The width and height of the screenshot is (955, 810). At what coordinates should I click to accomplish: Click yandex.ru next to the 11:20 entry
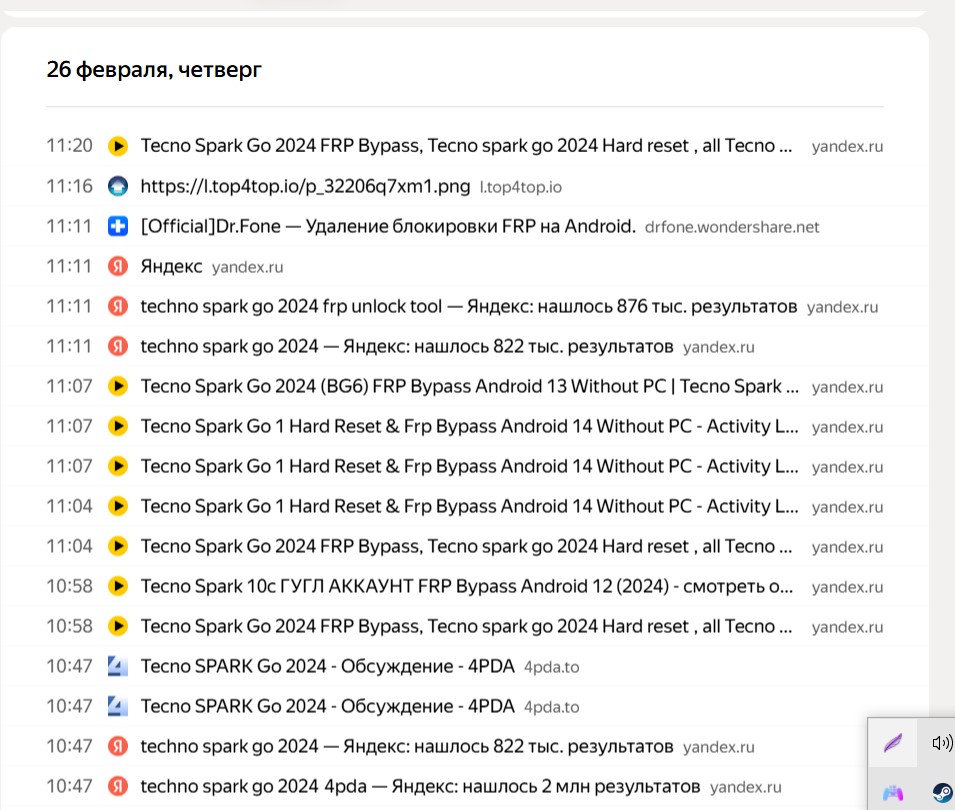click(x=847, y=145)
